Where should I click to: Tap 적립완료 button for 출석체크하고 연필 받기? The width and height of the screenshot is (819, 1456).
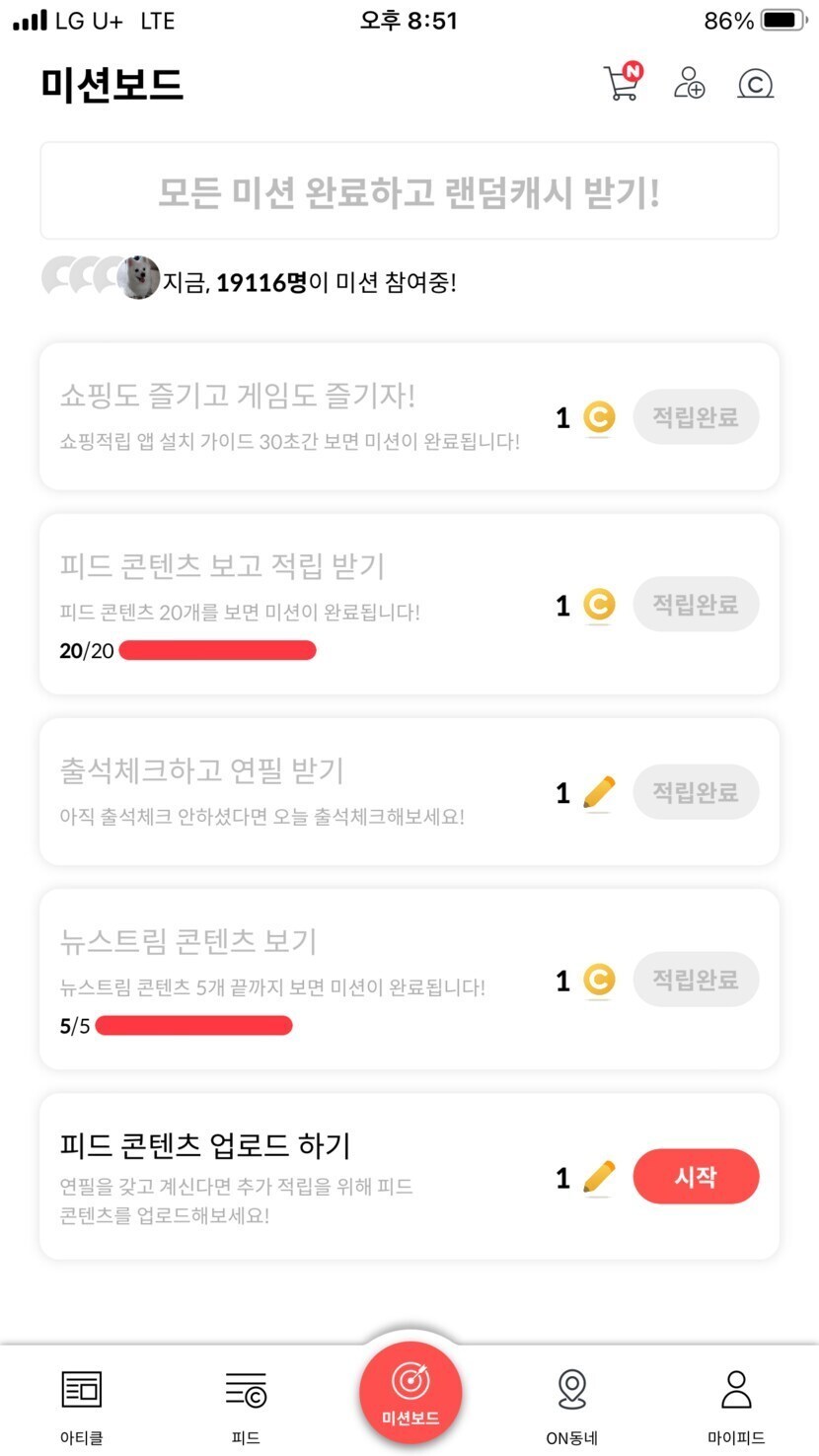pyautogui.click(x=696, y=792)
